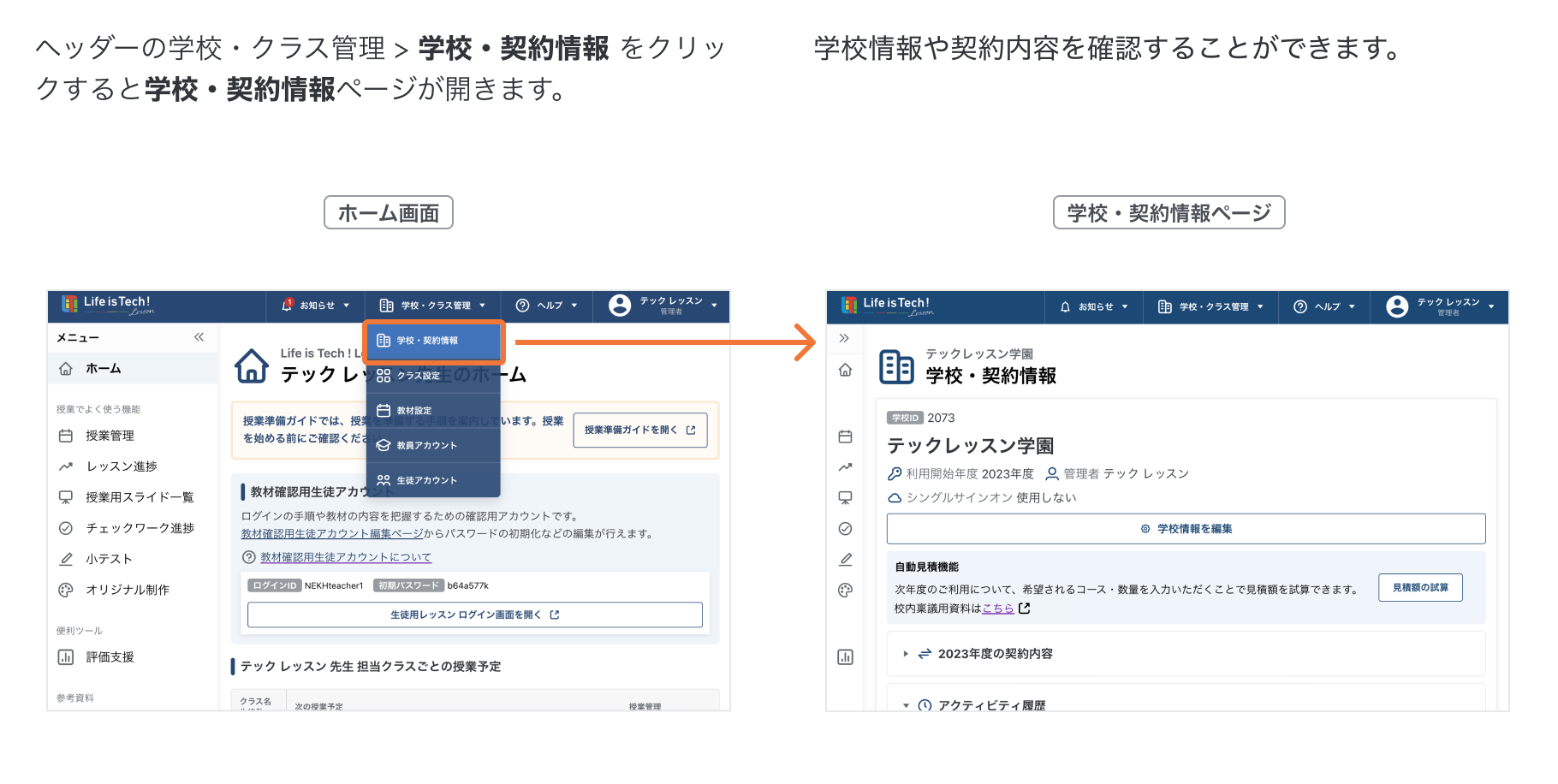
Task: Click the checkmark circle icon in the collapsed sidebar
Action: coord(845,529)
